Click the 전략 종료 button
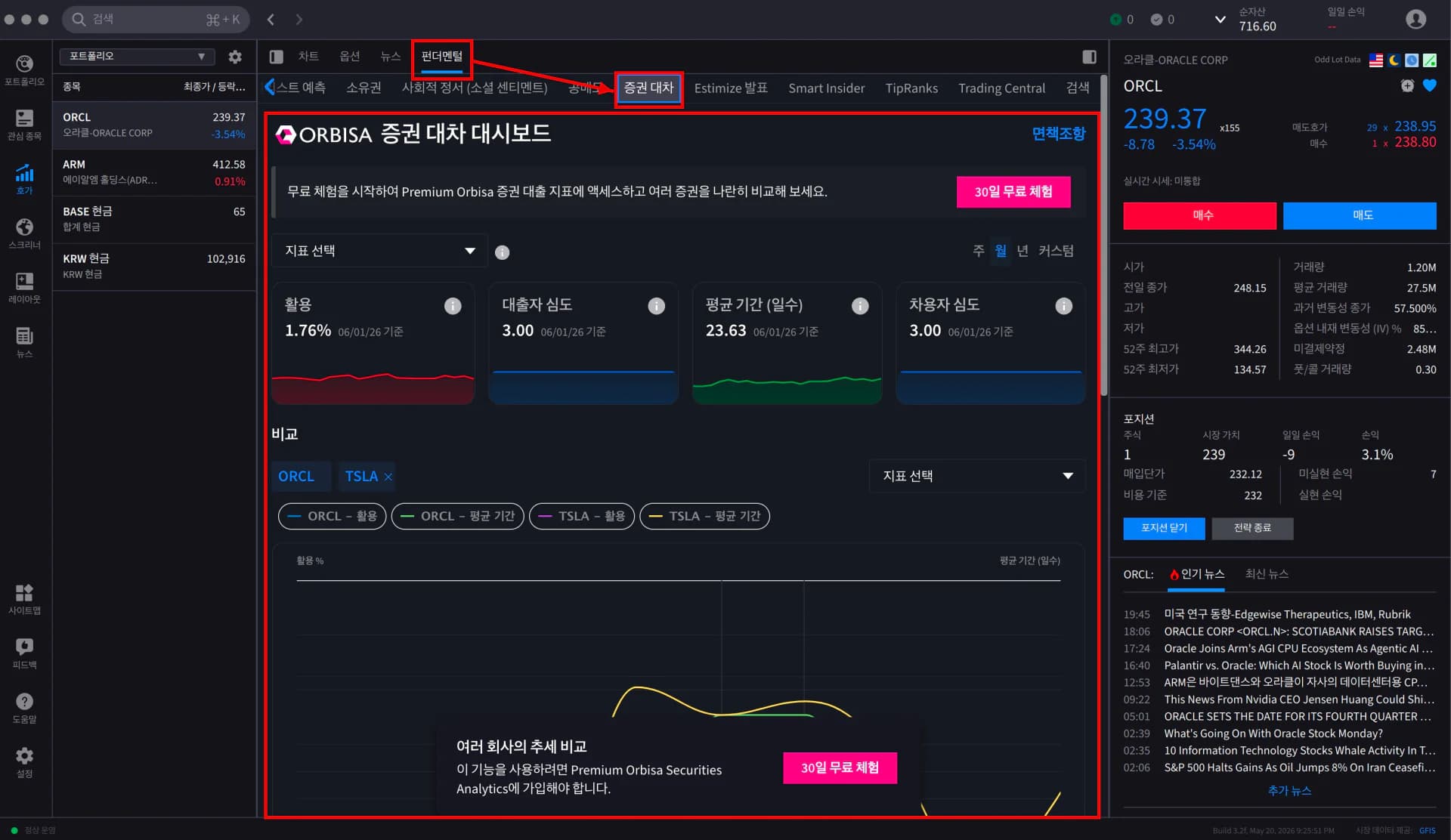The width and height of the screenshot is (1451, 840). pos(1252,528)
